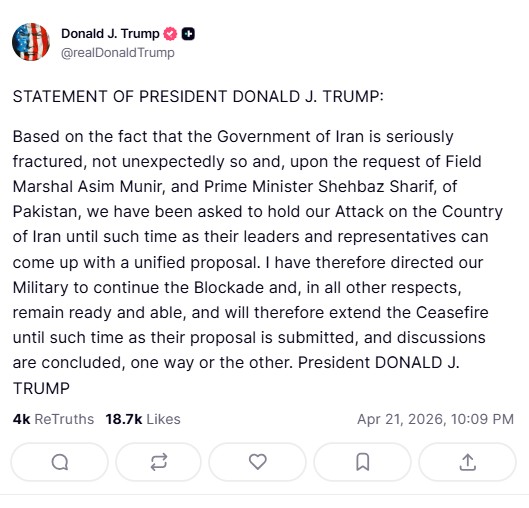529x508 pixels.
Task: View the 4k ReTruths list
Action: point(53,419)
